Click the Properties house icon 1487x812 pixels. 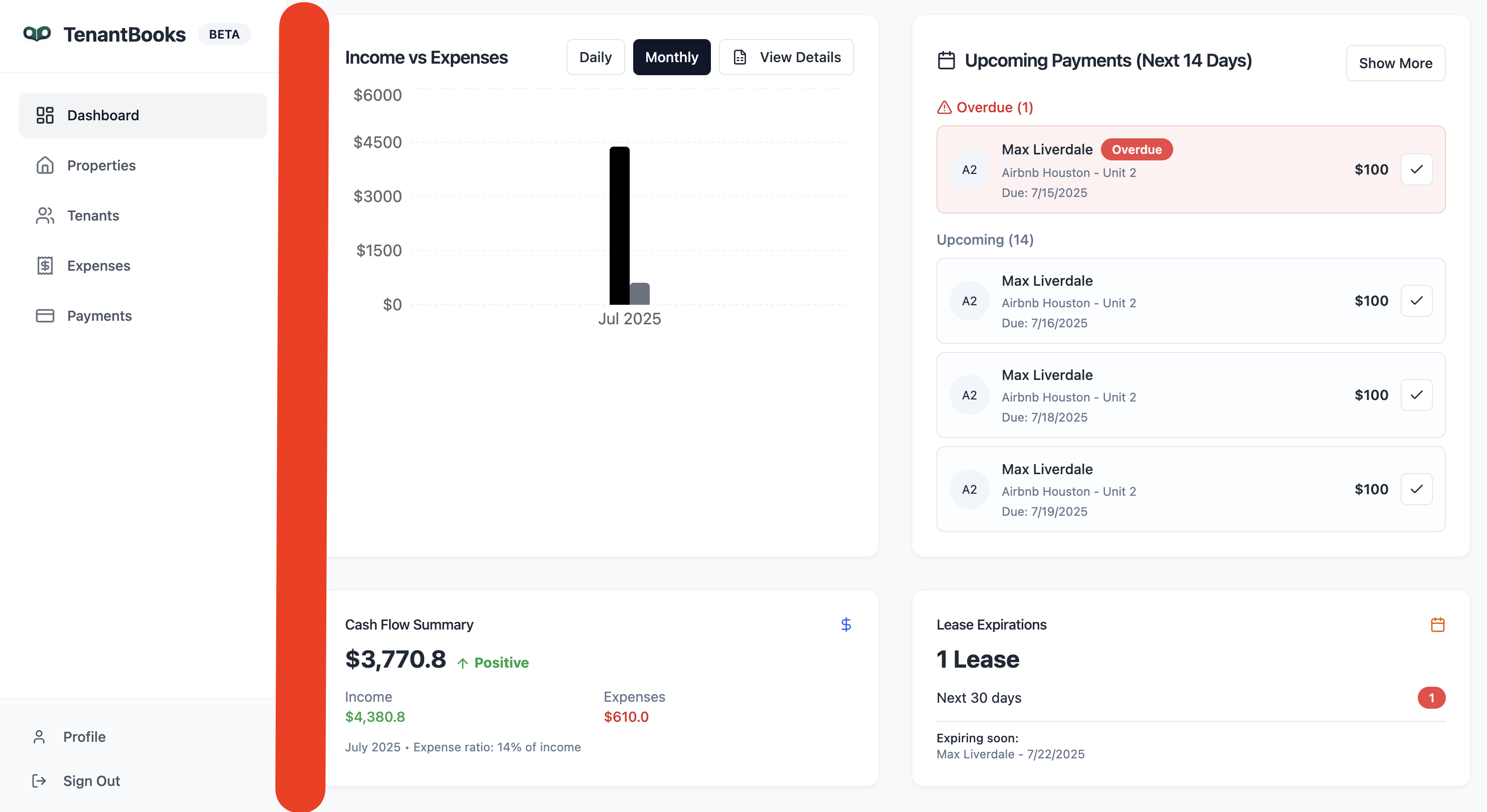(x=45, y=165)
